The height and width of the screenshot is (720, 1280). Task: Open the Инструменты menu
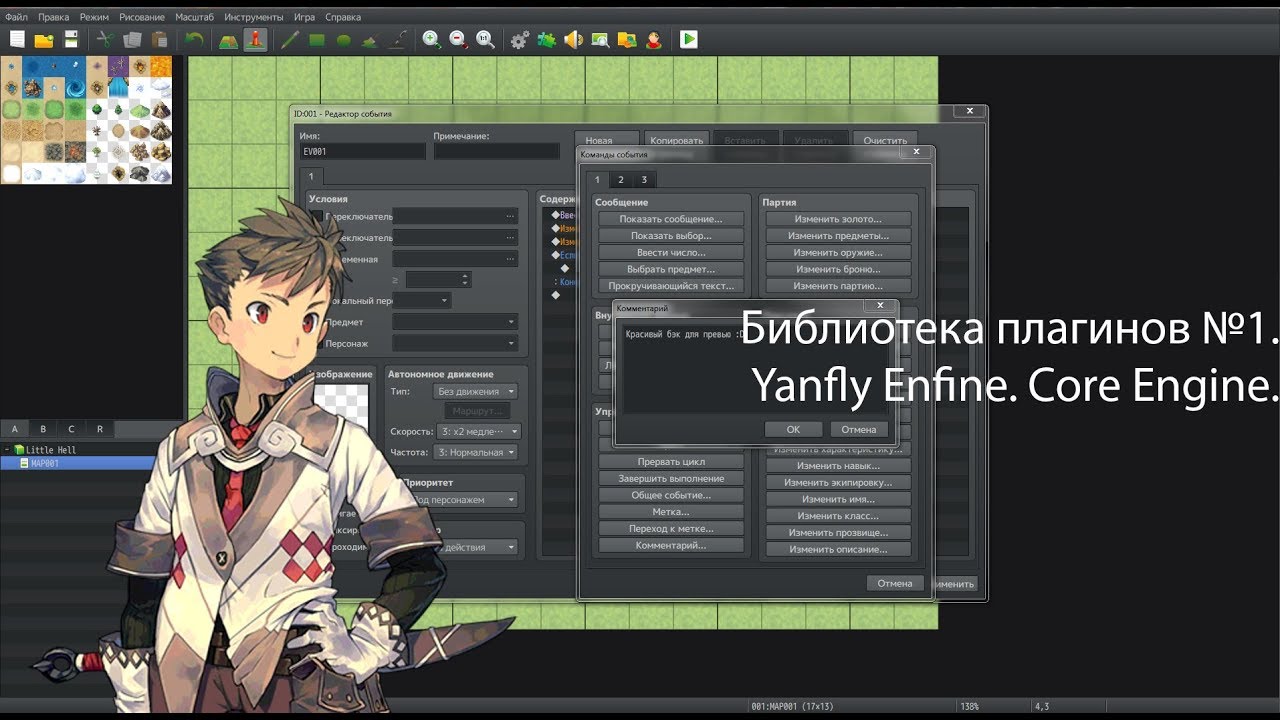[x=254, y=17]
